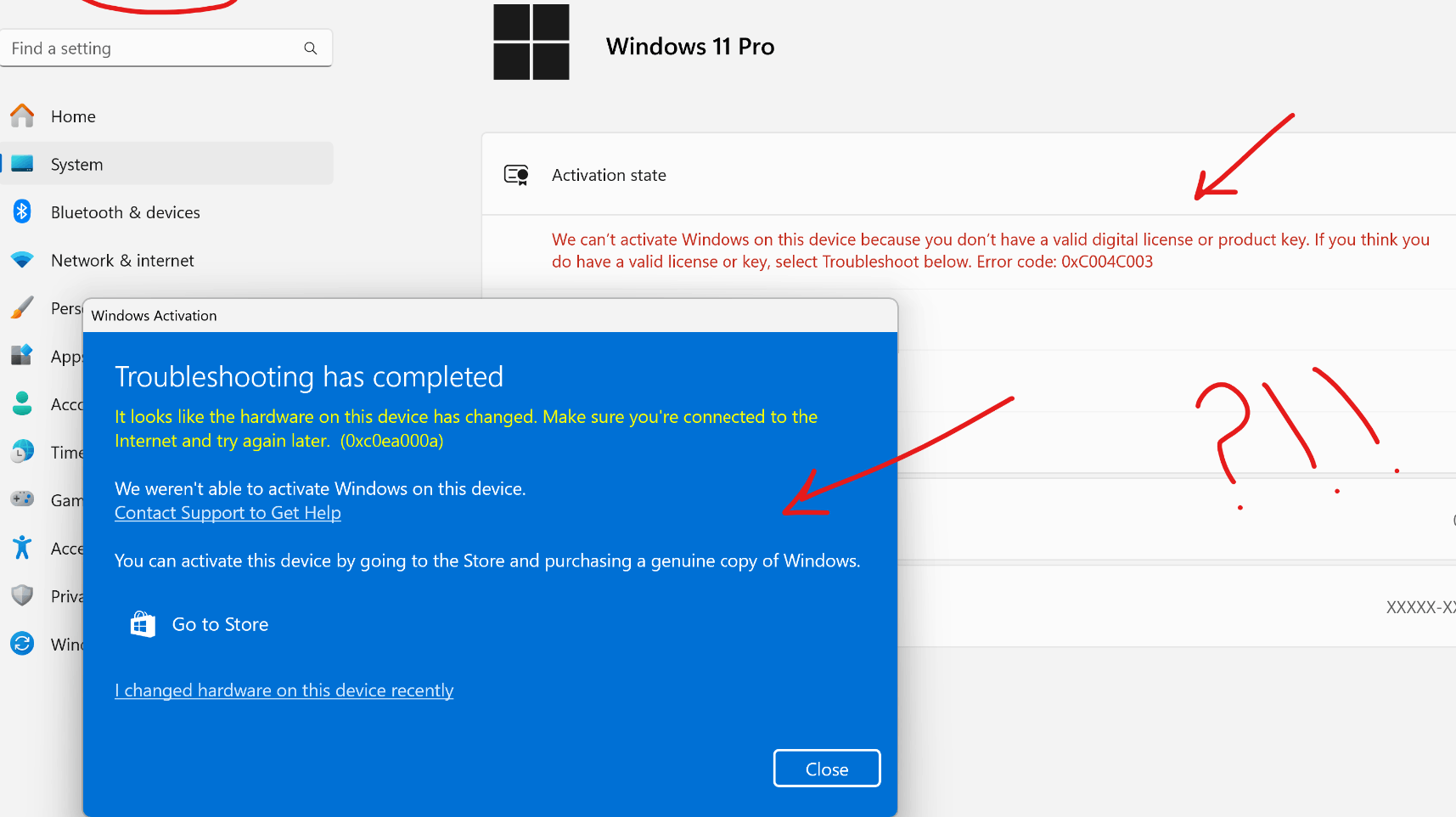Click the 'Windows 11 Pro' edition title
The width and height of the screenshot is (1456, 817).
pos(690,47)
